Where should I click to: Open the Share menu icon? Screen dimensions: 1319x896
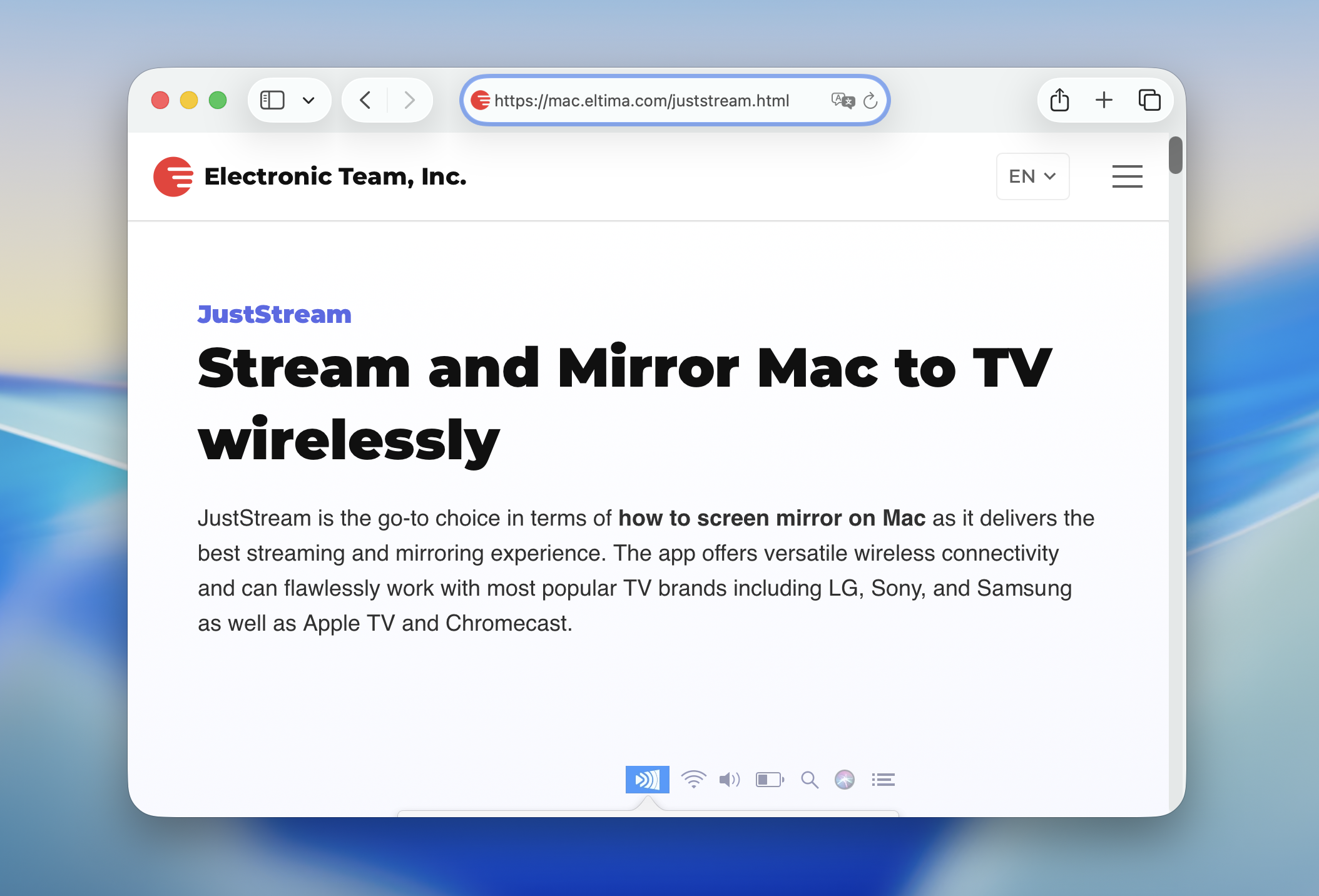pos(1059,100)
